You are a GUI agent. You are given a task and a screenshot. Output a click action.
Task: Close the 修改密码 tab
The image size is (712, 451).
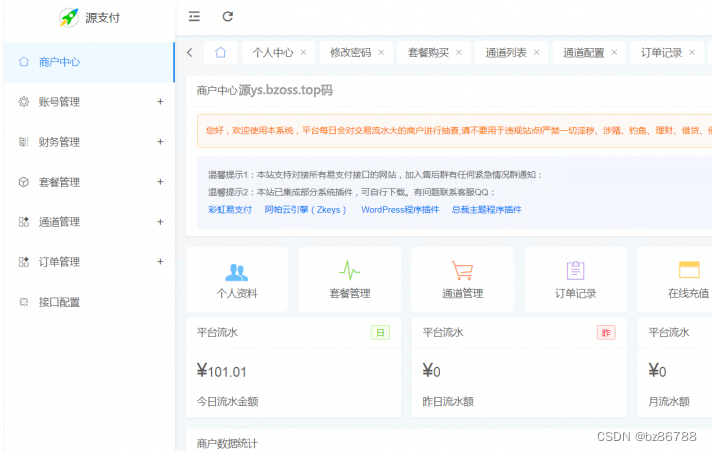381,53
